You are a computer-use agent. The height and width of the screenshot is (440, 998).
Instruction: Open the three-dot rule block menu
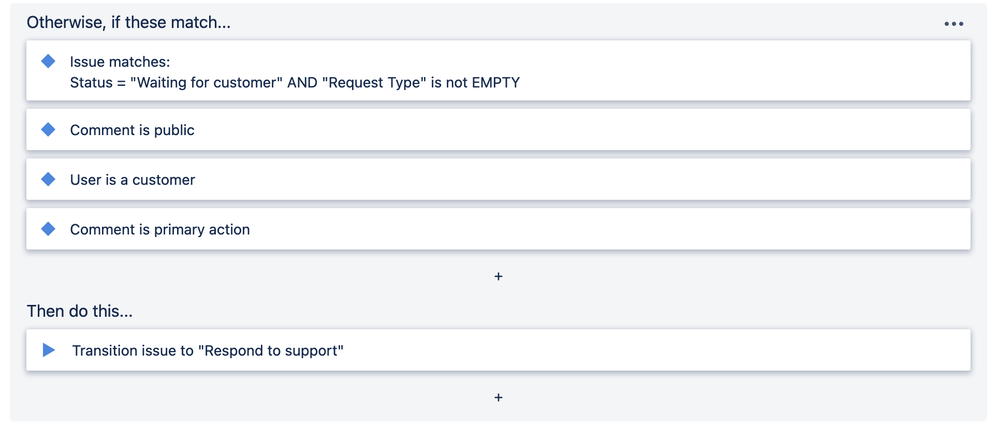(953, 24)
